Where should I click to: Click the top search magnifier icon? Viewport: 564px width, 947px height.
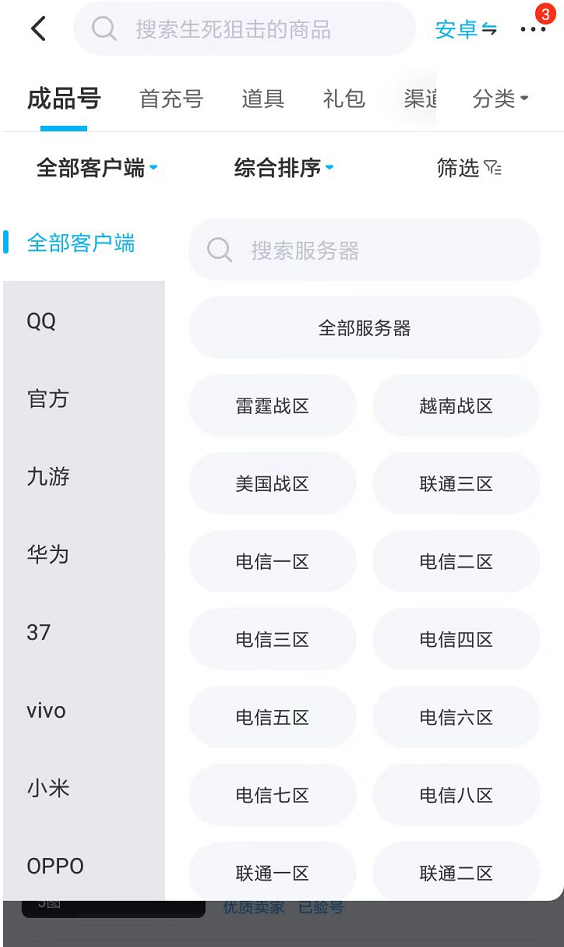[x=104, y=28]
